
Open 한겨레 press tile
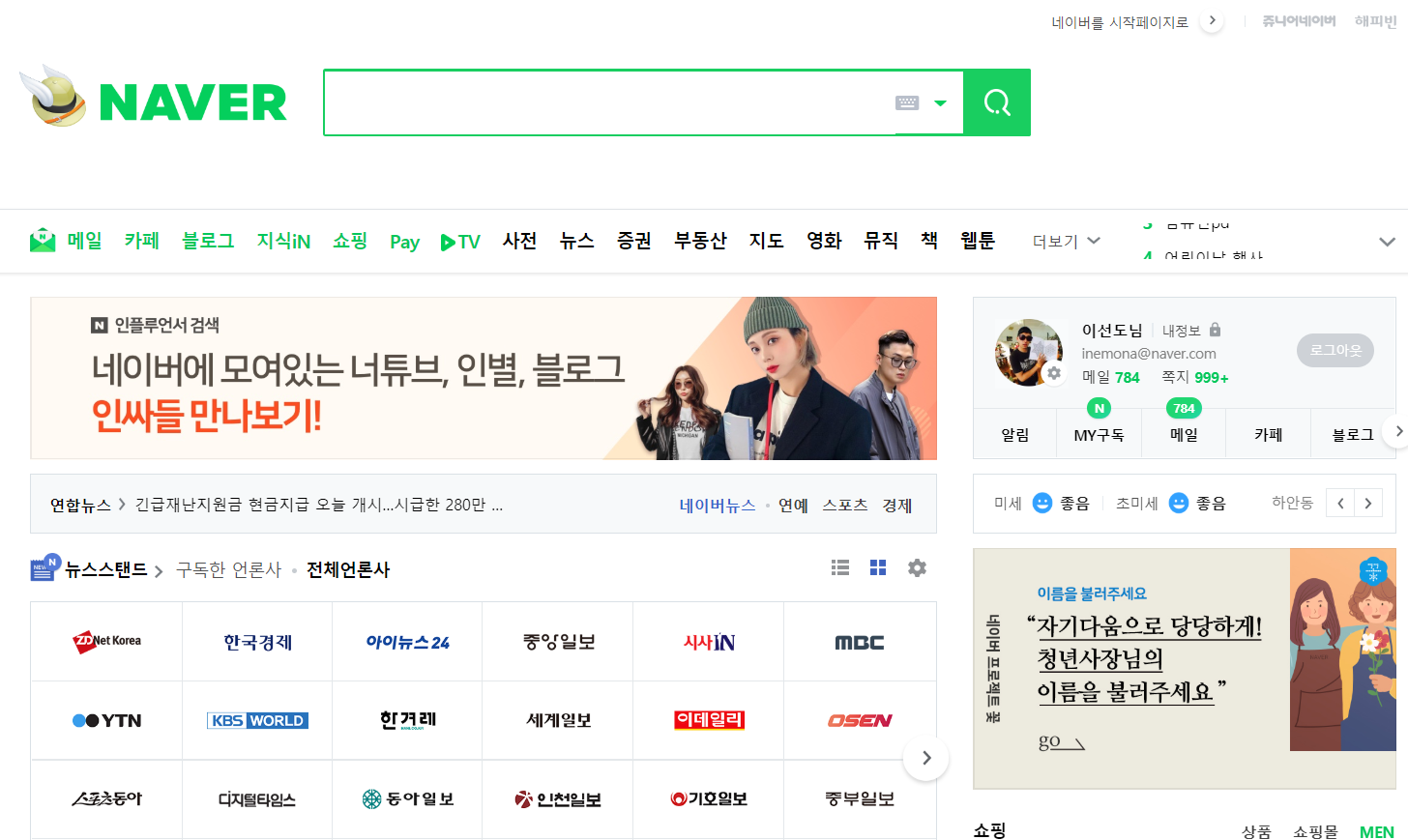[x=407, y=720]
